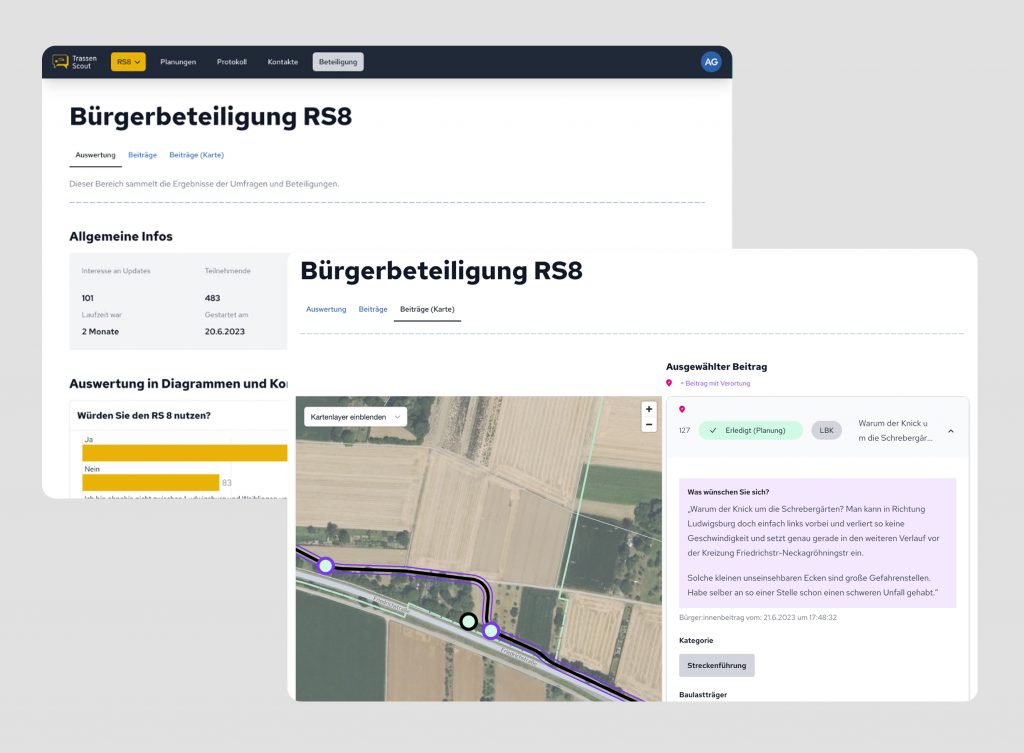Collapse the contribution 127 details with chevron

[x=950, y=430]
